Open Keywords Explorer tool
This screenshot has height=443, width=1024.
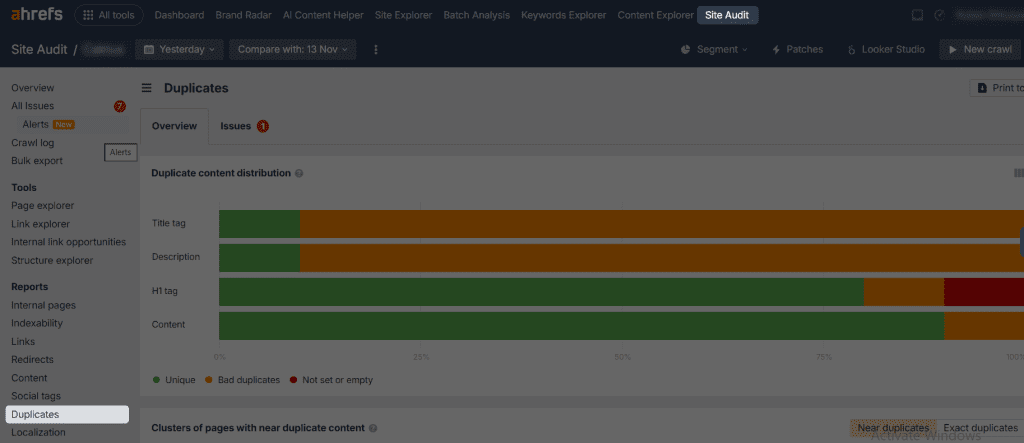point(564,15)
